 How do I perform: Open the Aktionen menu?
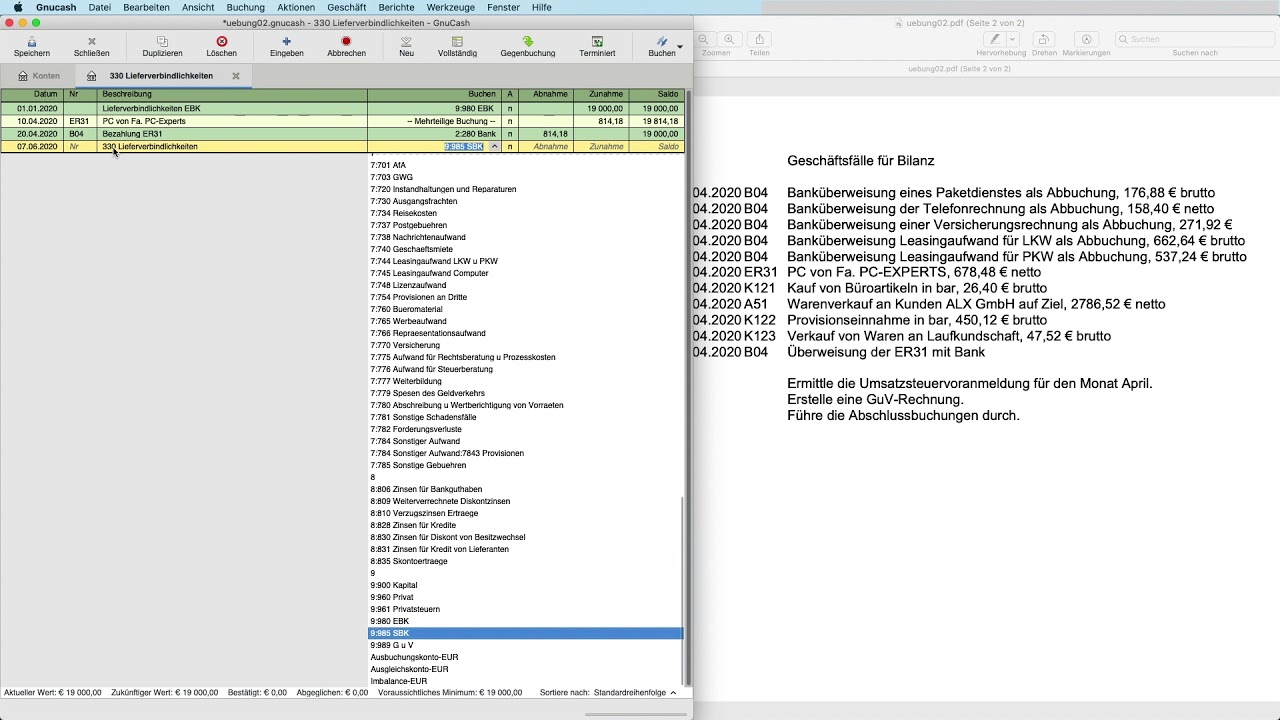(x=296, y=7)
